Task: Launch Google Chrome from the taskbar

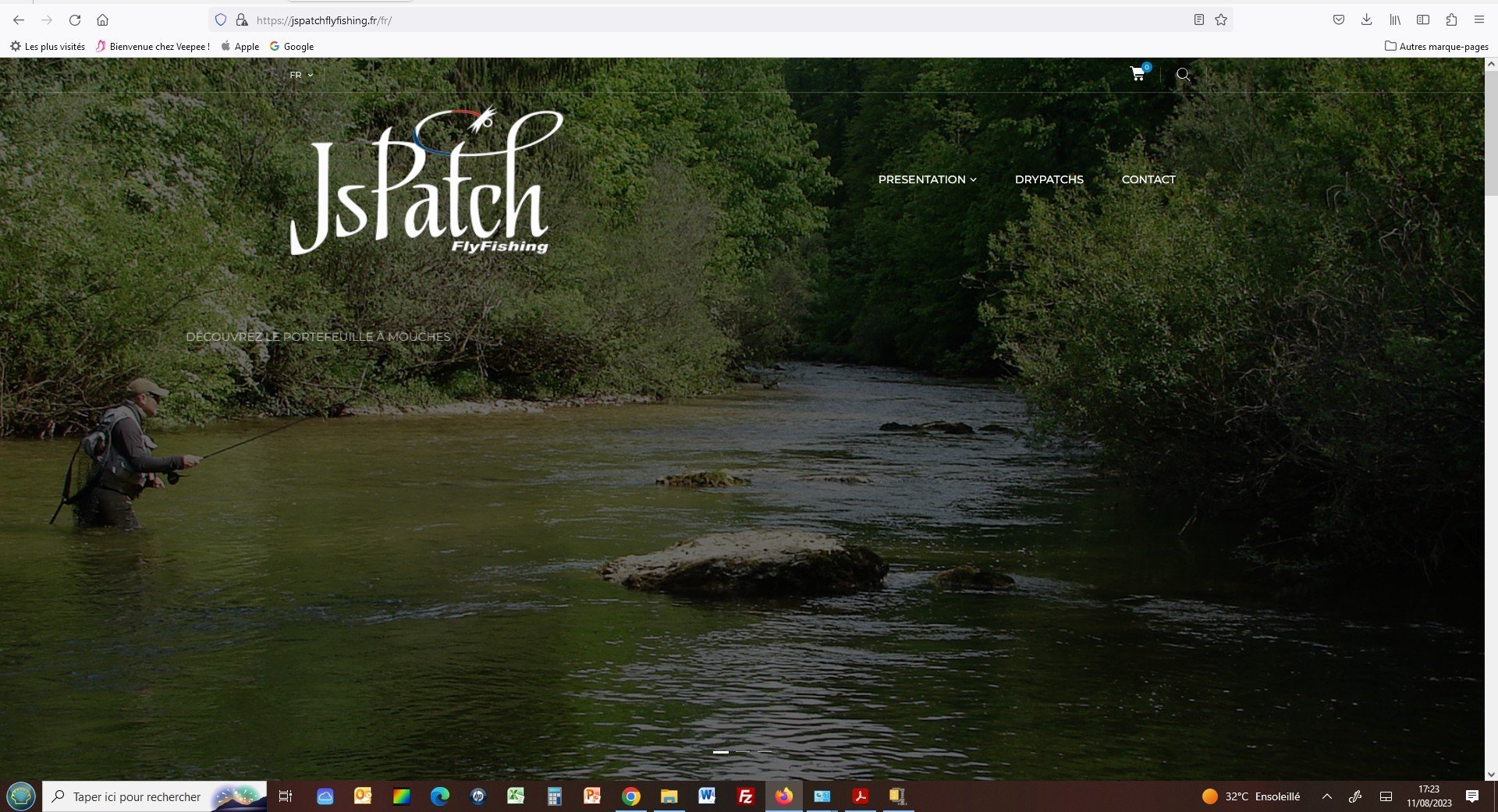Action: point(631,796)
